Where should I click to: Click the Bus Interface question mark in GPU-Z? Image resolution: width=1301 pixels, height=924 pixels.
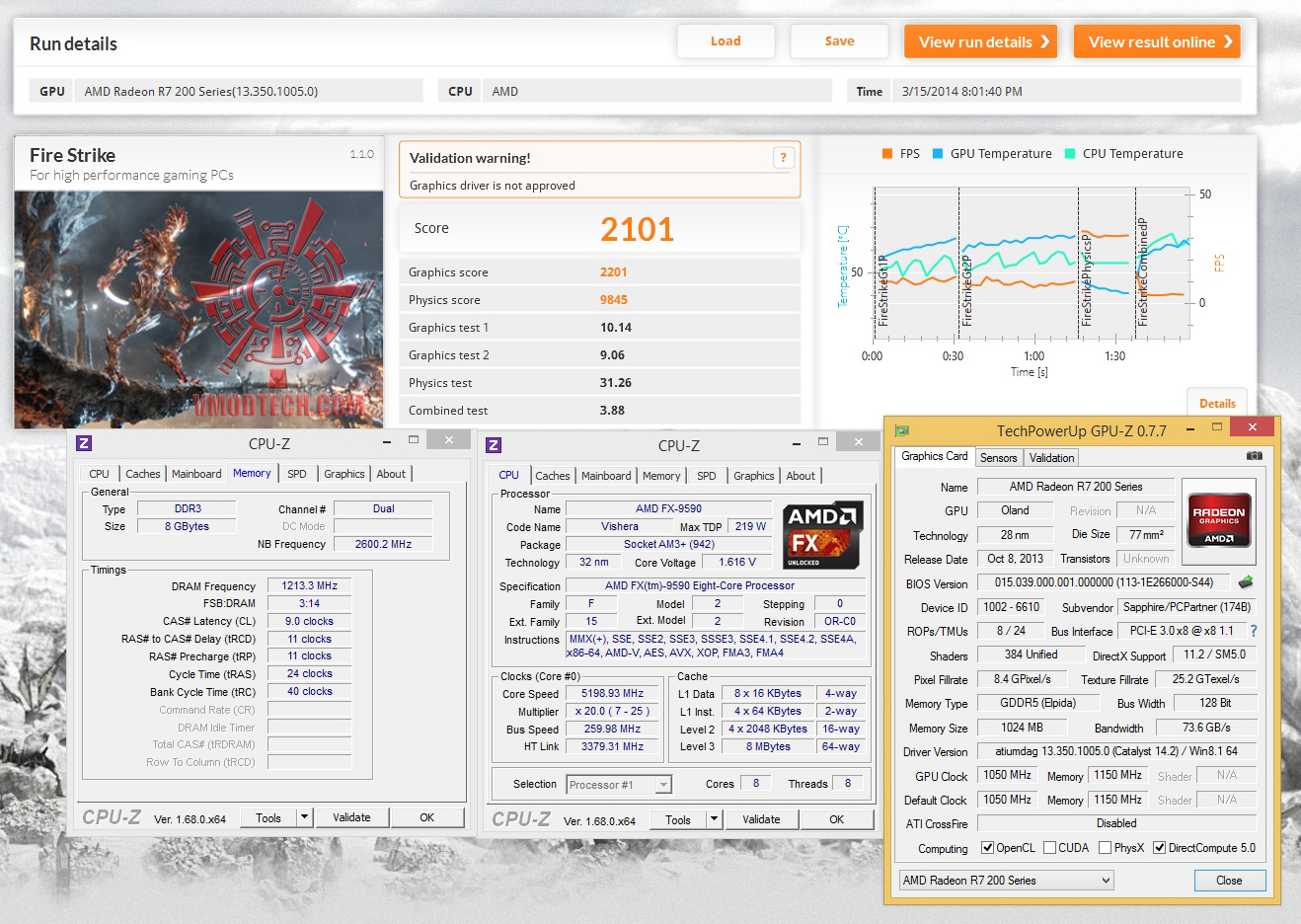pos(1254,631)
